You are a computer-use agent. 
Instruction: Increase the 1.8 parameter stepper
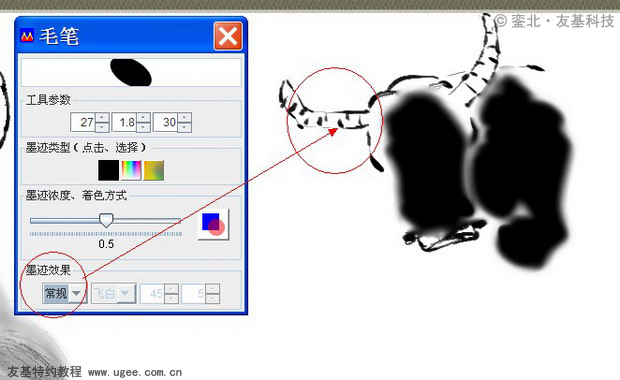[x=144, y=117]
